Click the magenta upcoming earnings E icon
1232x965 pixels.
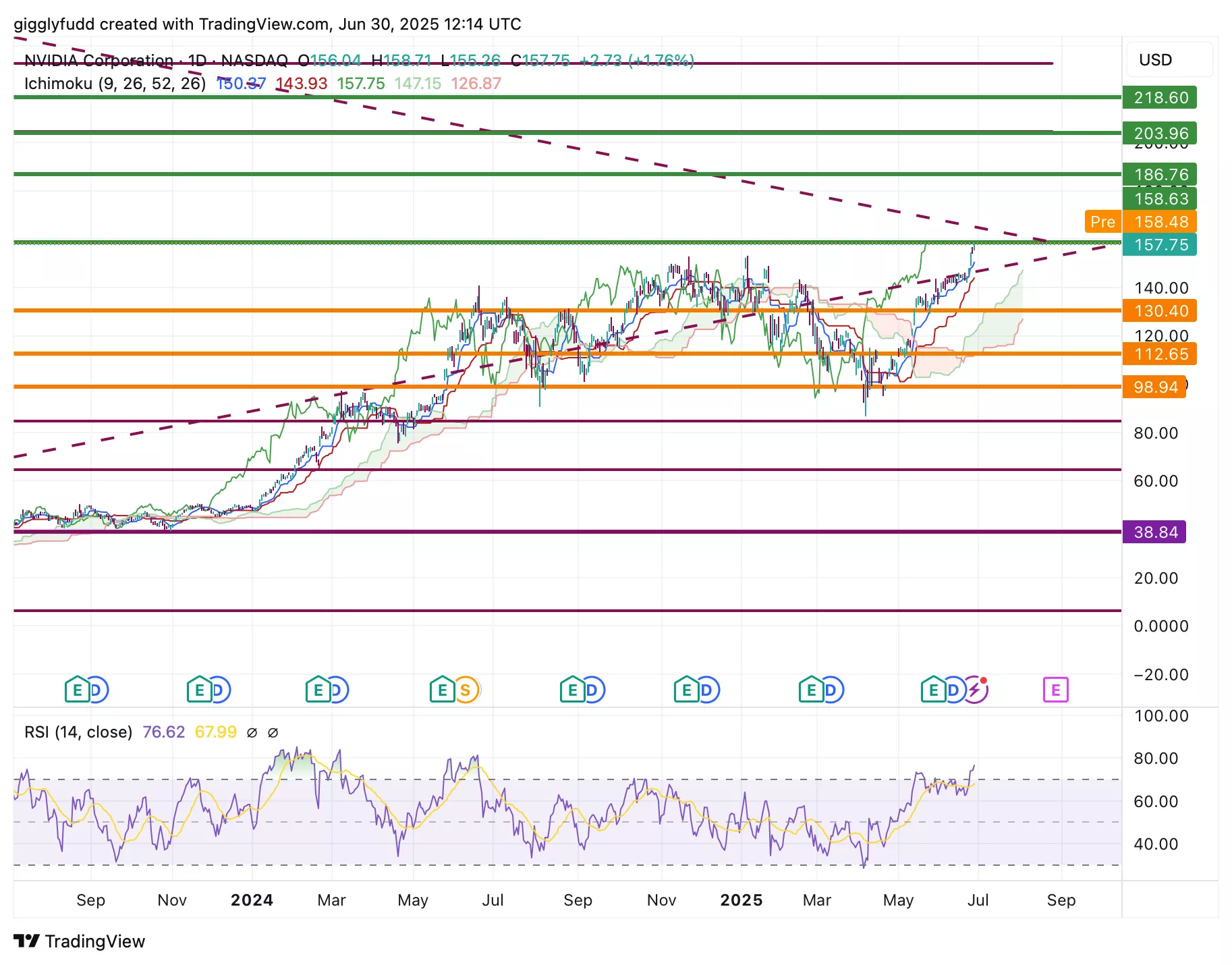tap(1055, 690)
